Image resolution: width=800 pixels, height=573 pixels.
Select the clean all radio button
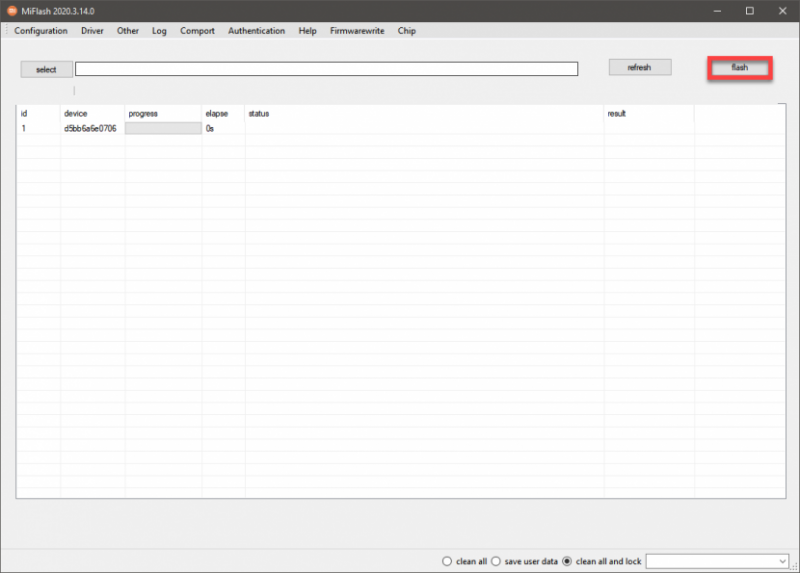447,561
